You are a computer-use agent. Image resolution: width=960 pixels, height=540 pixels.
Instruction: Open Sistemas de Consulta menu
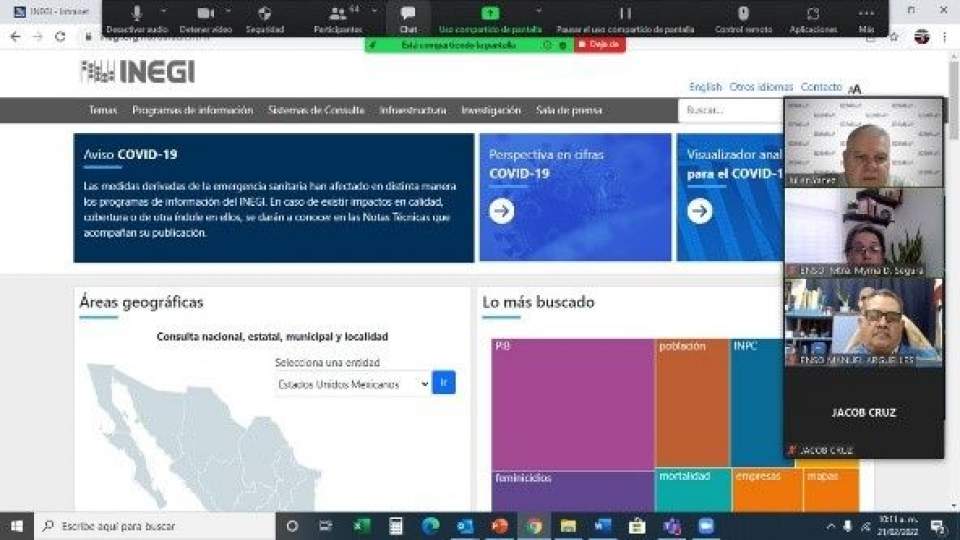(316, 110)
